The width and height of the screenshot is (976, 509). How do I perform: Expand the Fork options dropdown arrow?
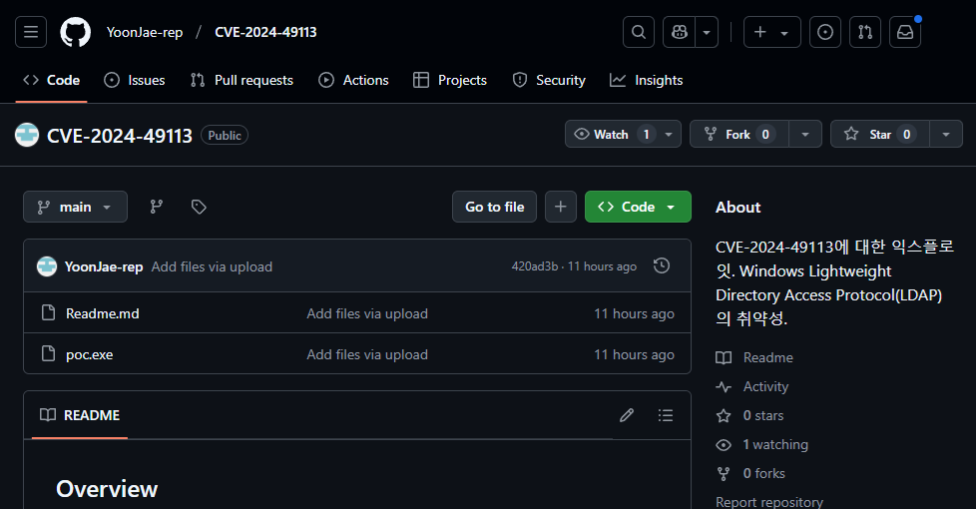pyautogui.click(x=805, y=134)
